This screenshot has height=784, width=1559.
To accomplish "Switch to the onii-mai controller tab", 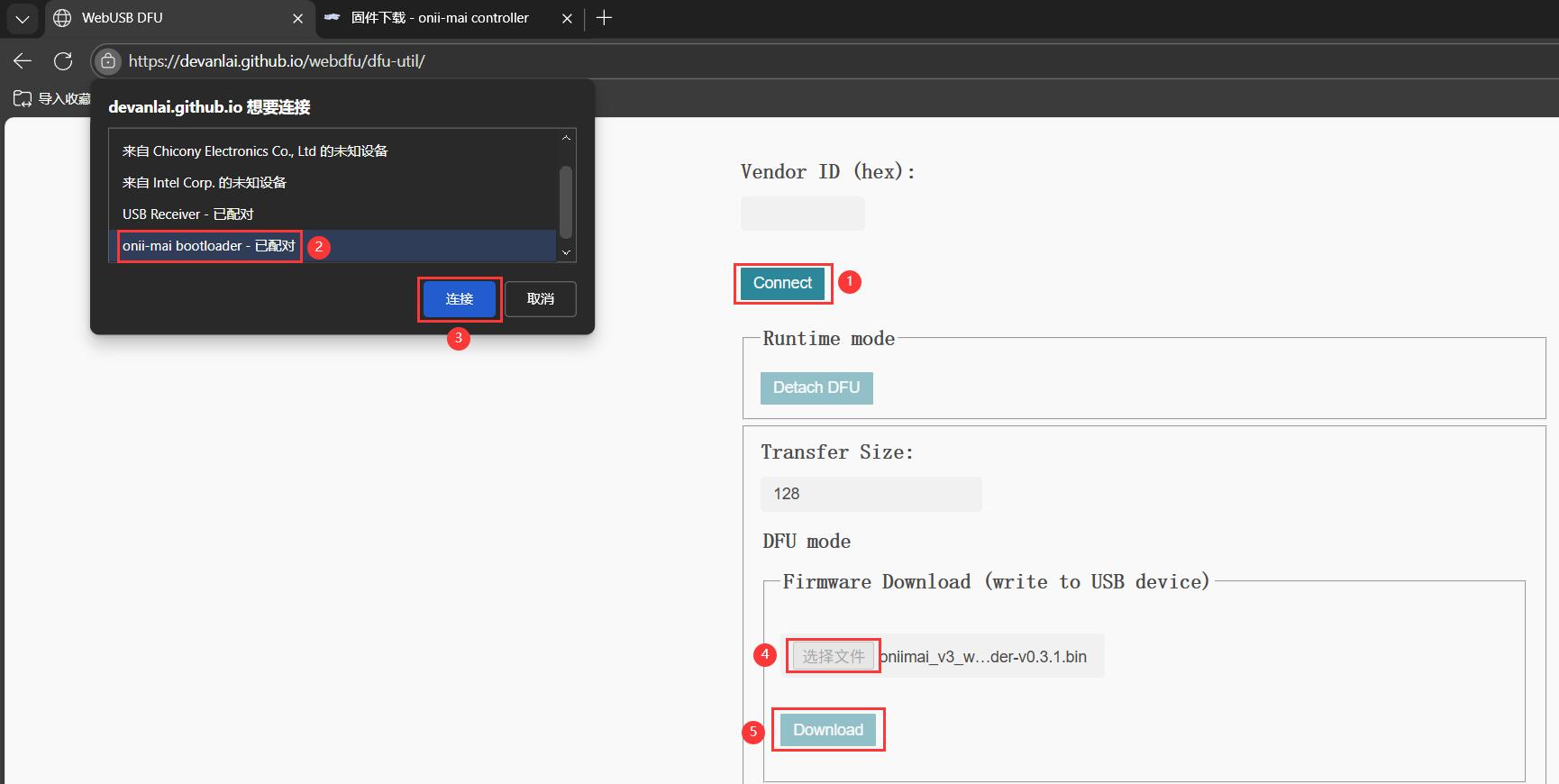I will pos(439,18).
